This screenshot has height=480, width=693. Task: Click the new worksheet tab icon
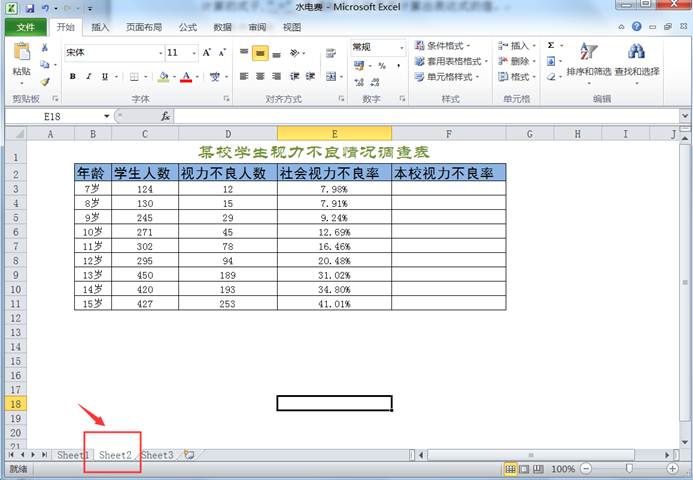tap(189, 455)
